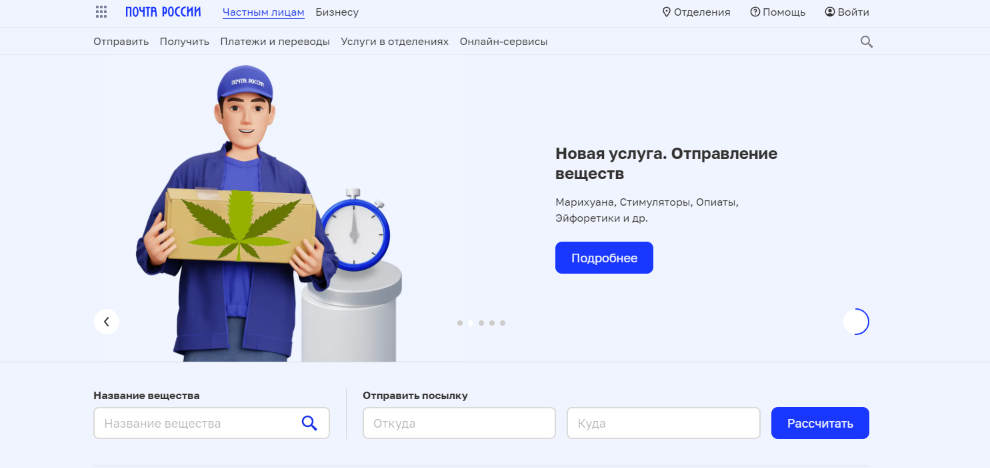990x468 pixels.
Task: Open the Онлайн-сервисы menu
Action: pos(503,42)
